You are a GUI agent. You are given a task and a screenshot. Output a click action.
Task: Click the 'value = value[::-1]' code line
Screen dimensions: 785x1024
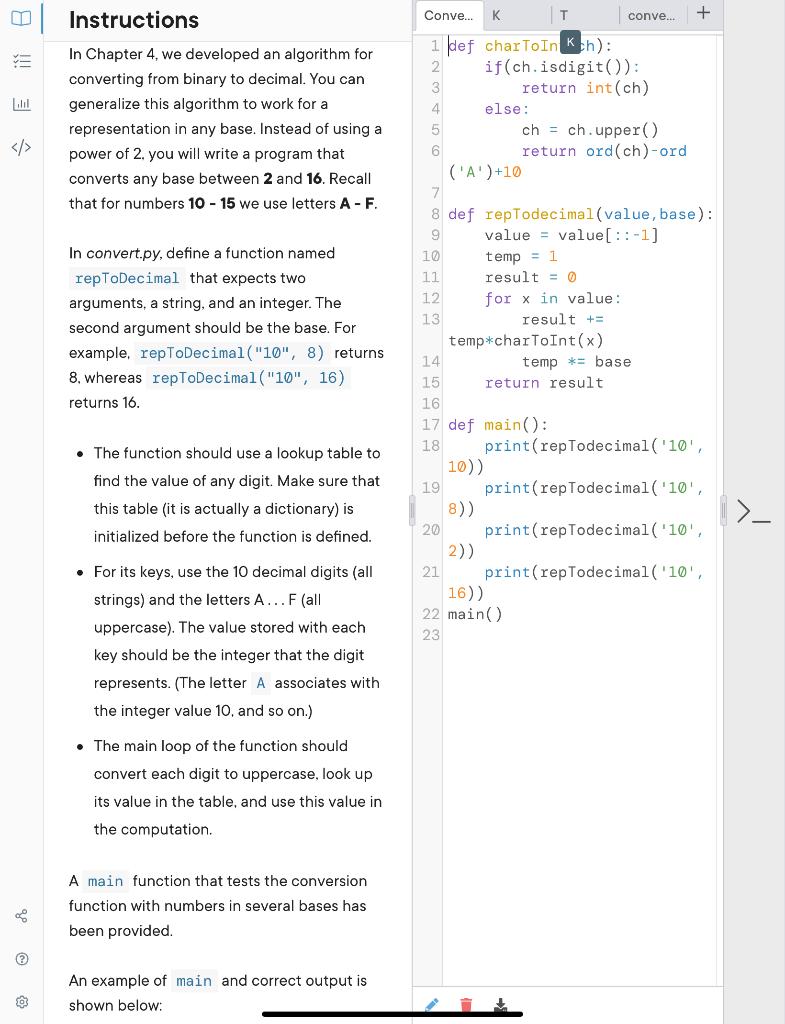571,235
